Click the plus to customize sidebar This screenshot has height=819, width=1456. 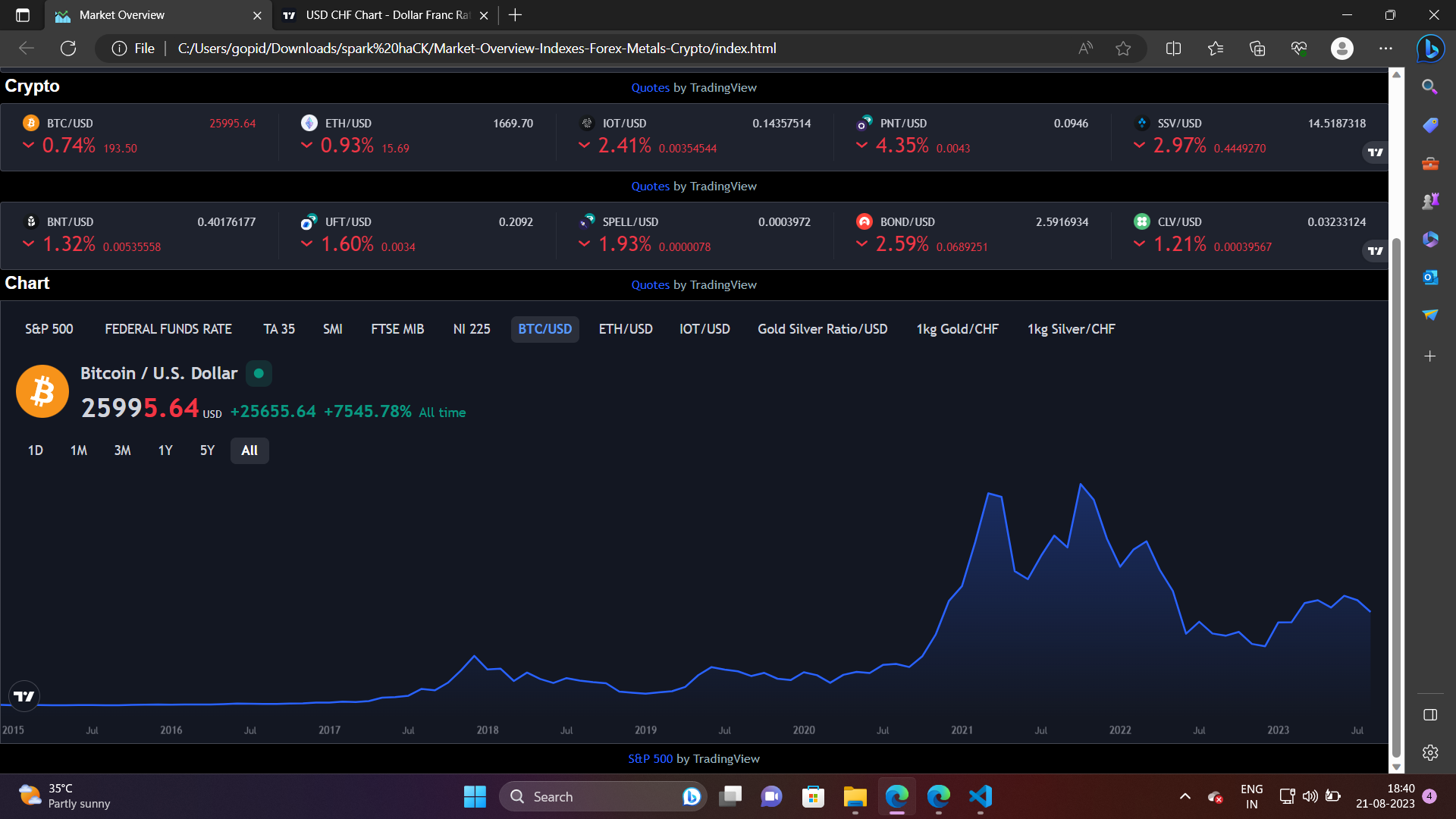pos(1430,356)
